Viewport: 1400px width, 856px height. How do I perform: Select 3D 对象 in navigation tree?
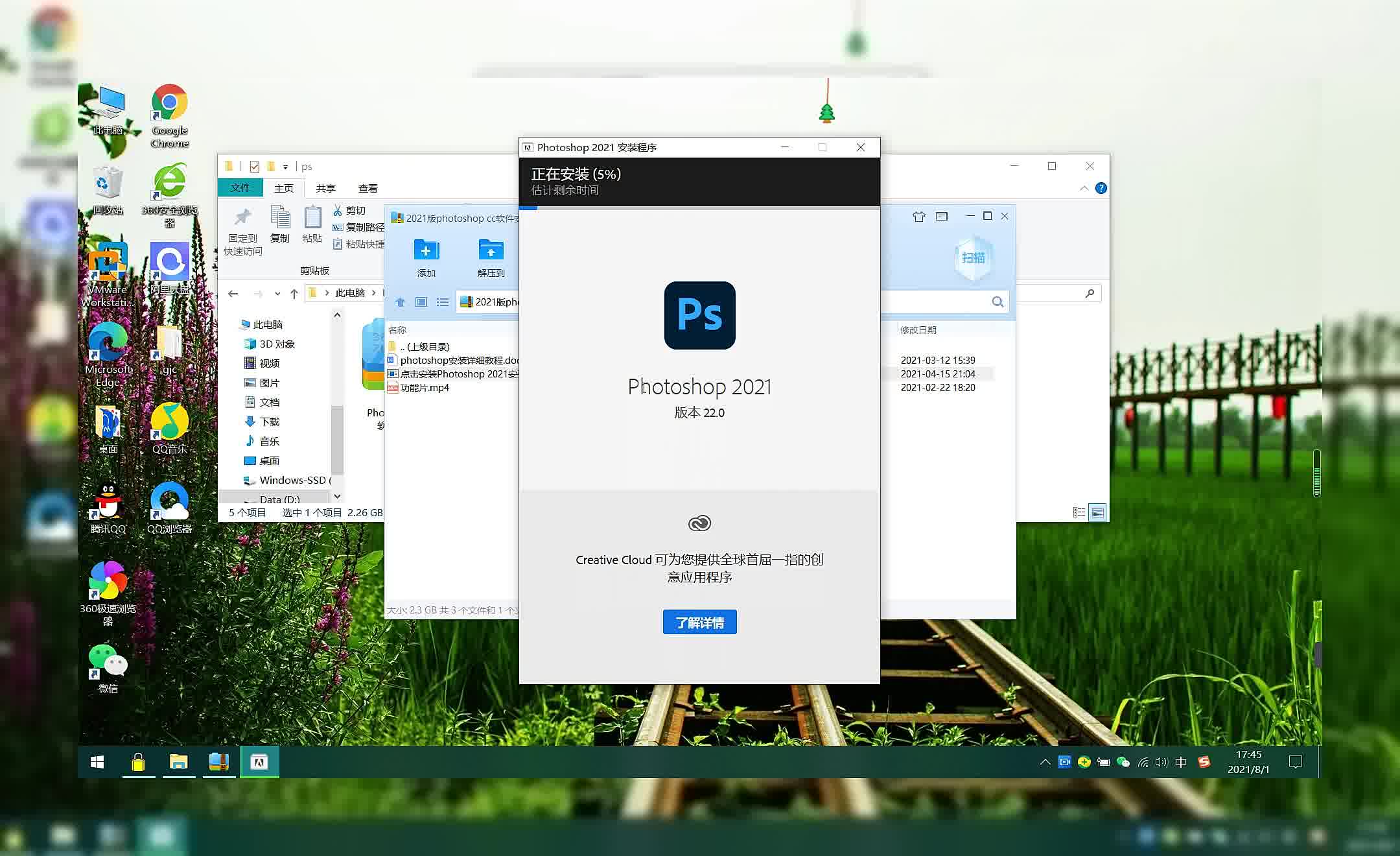pyautogui.click(x=270, y=344)
